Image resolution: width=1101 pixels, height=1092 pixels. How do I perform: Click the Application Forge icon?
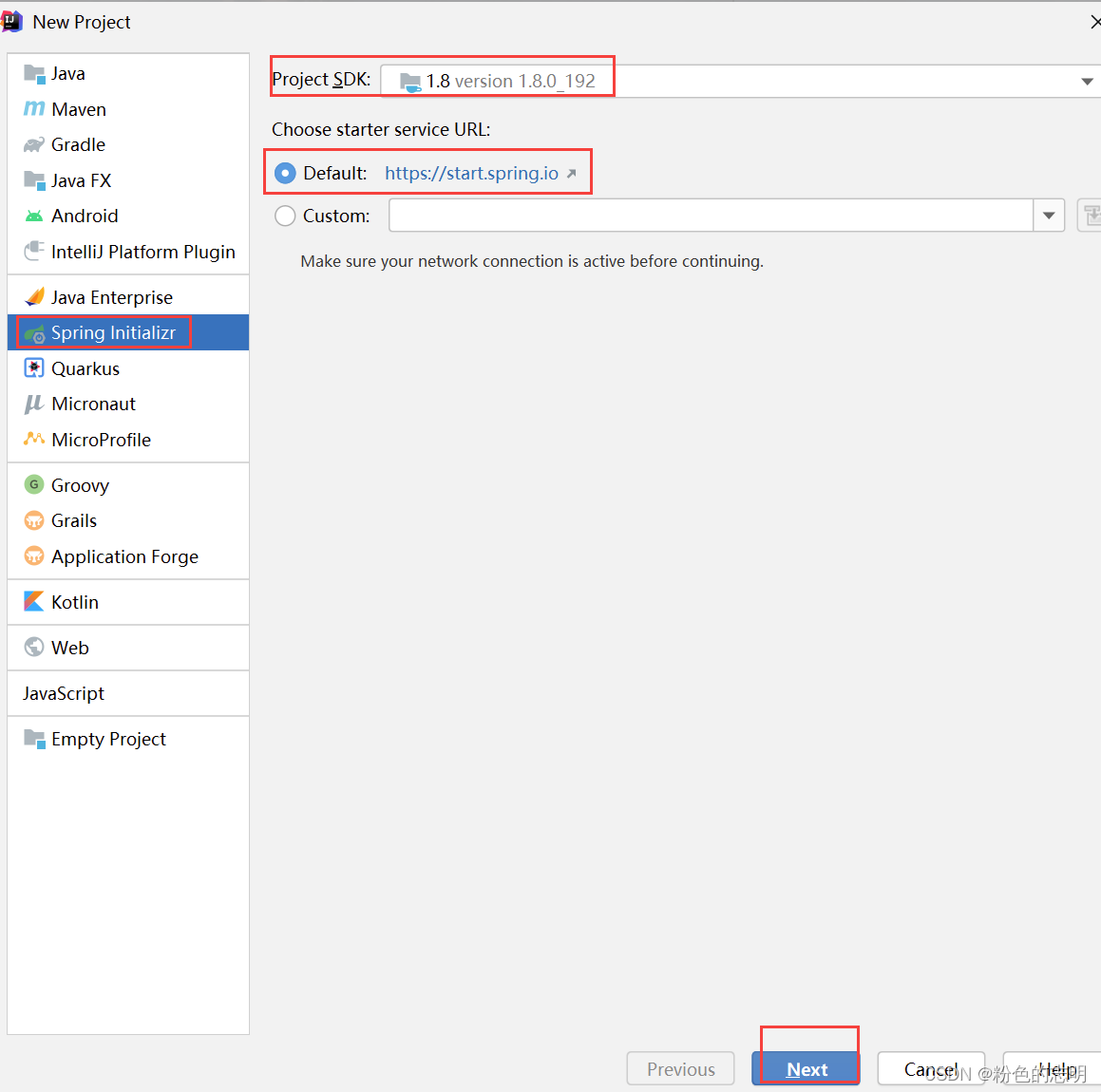tap(33, 555)
